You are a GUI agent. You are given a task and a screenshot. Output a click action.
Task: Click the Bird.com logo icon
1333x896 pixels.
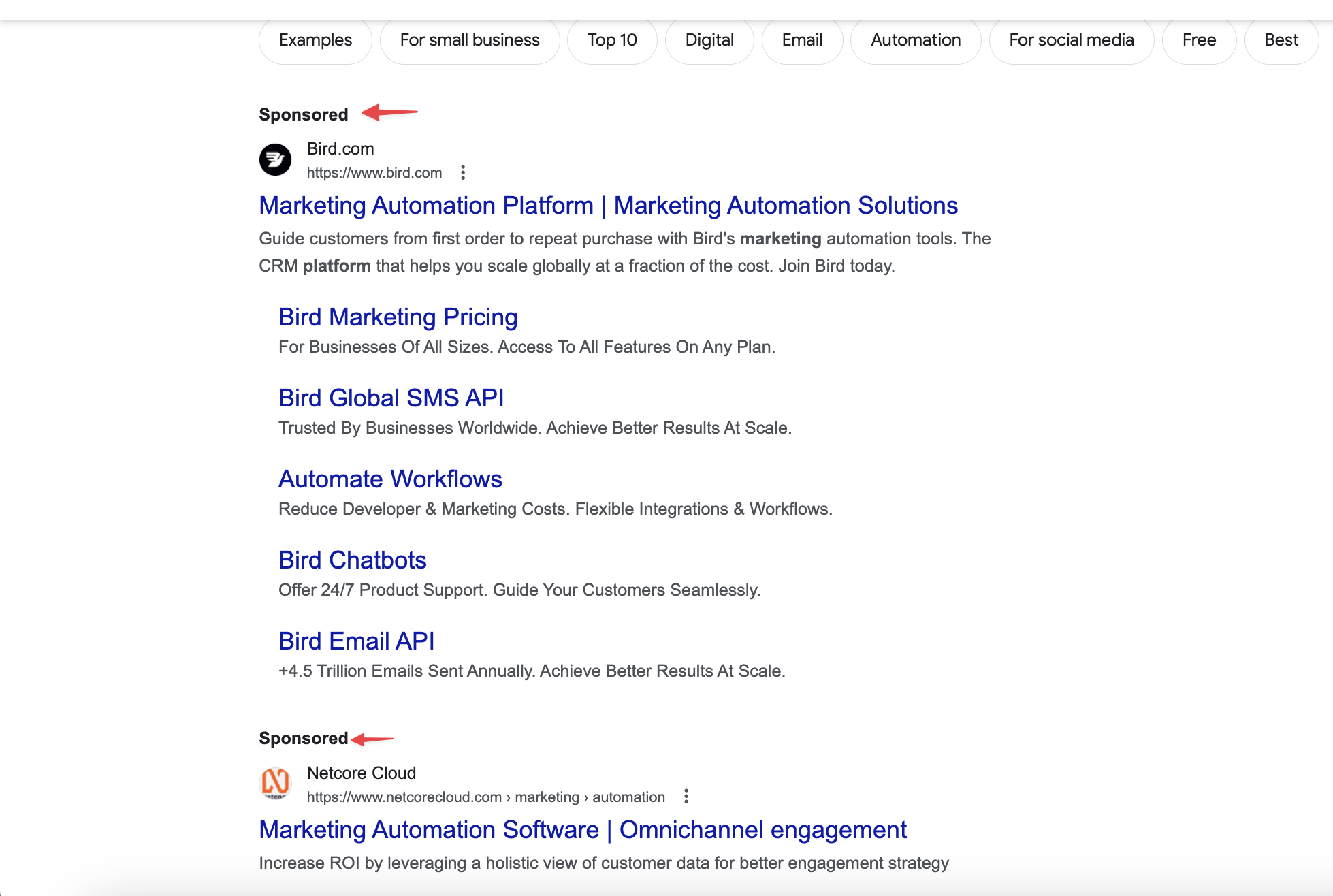[x=275, y=160]
